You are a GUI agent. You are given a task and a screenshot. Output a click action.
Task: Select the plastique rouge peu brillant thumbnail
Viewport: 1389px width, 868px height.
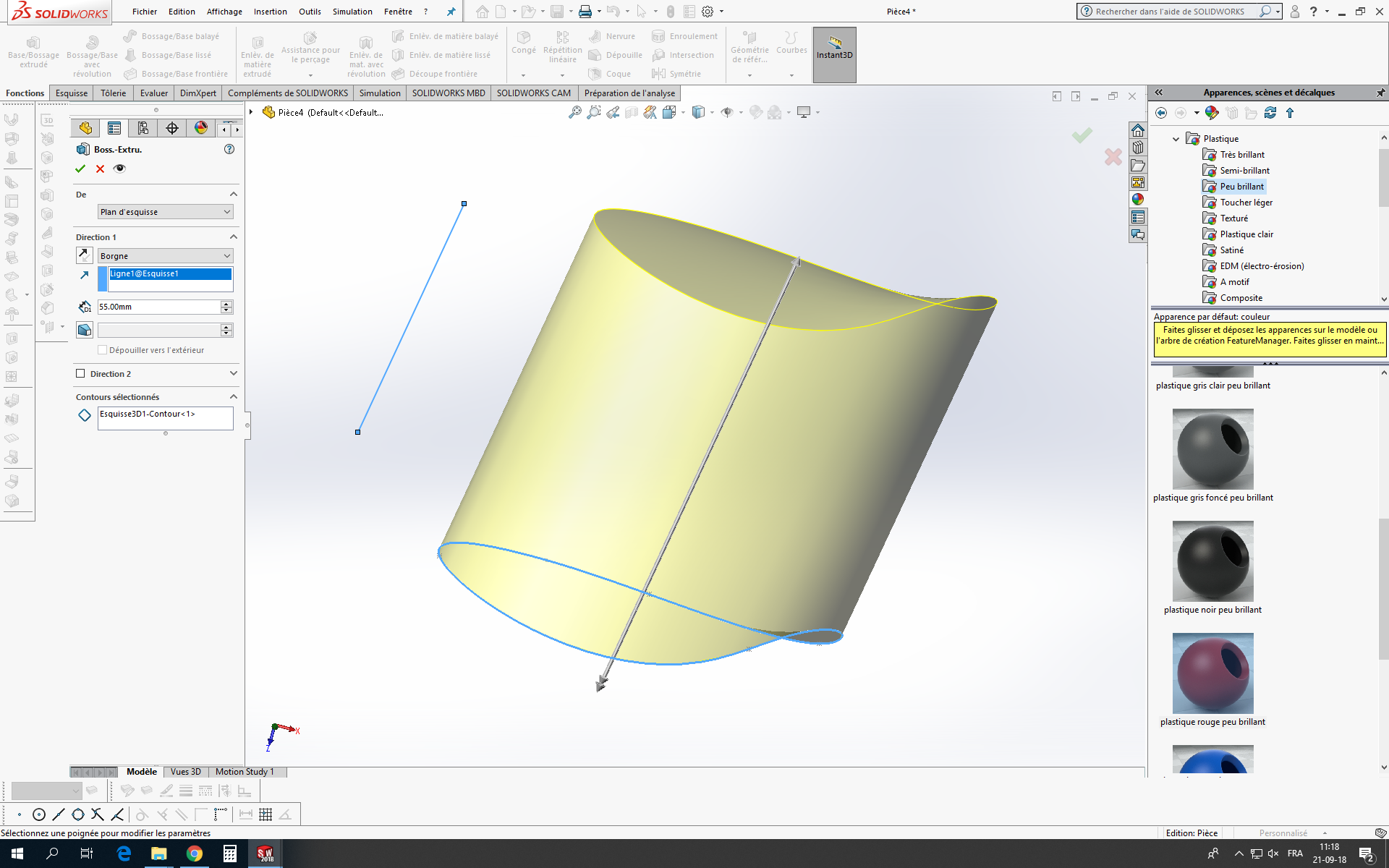click(1212, 673)
